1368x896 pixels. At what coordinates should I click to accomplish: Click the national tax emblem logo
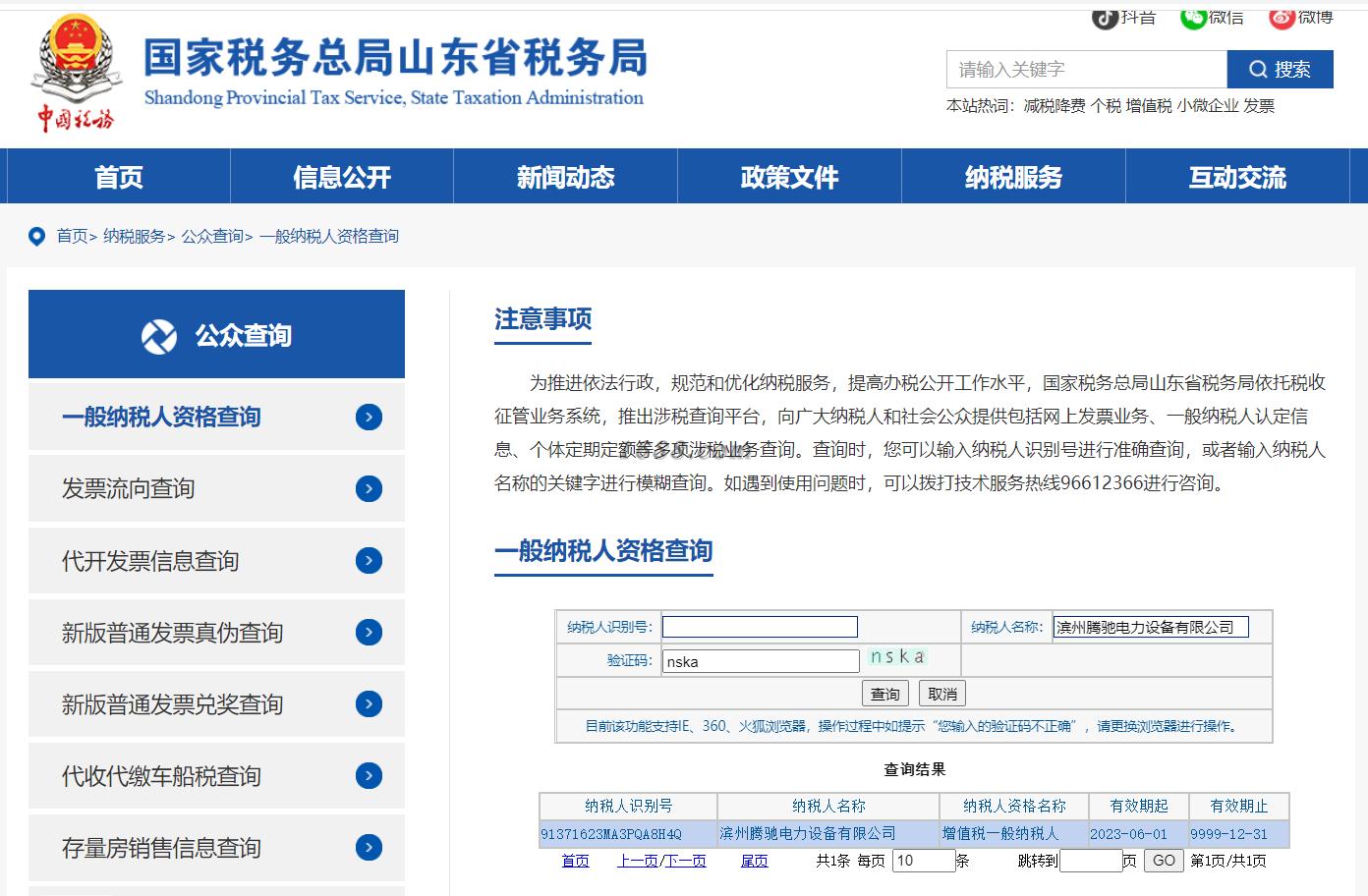[76, 74]
